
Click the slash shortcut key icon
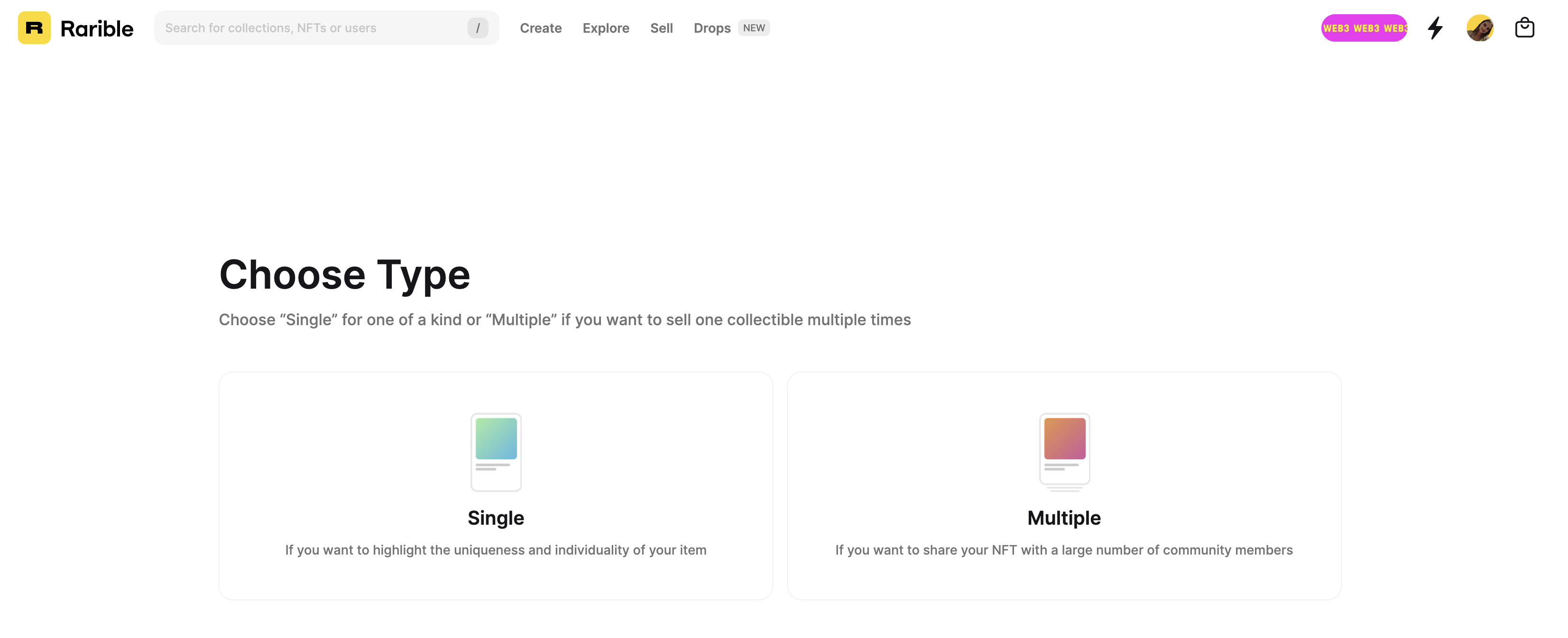(x=478, y=28)
